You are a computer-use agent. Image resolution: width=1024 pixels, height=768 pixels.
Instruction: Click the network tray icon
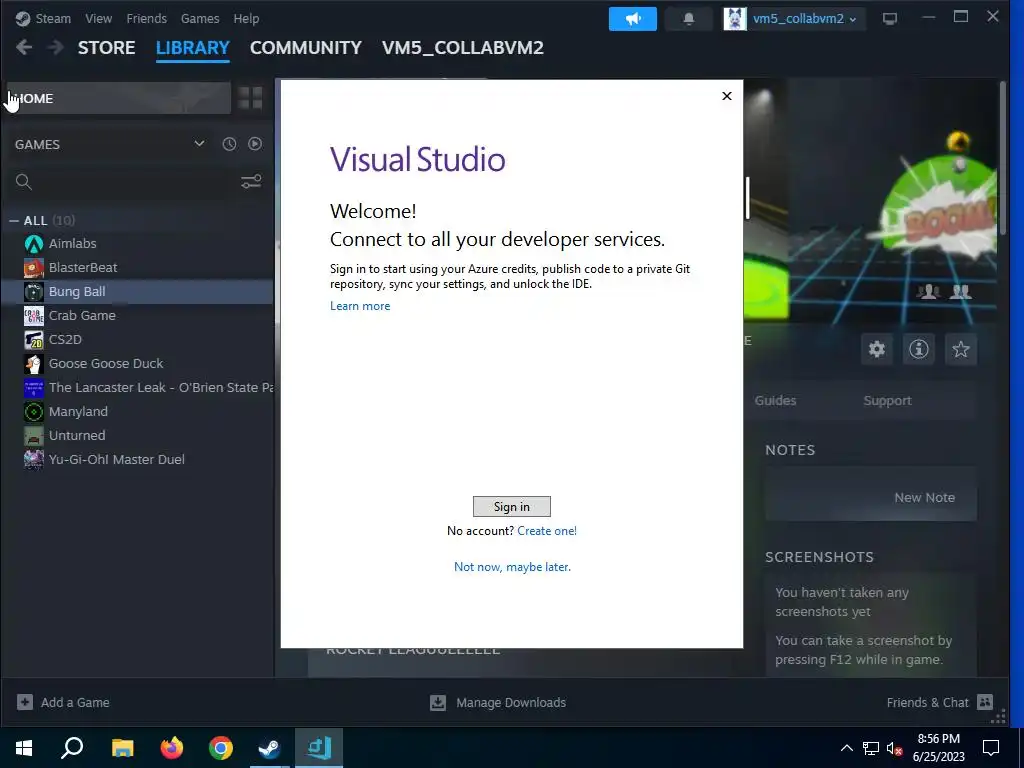coord(871,748)
